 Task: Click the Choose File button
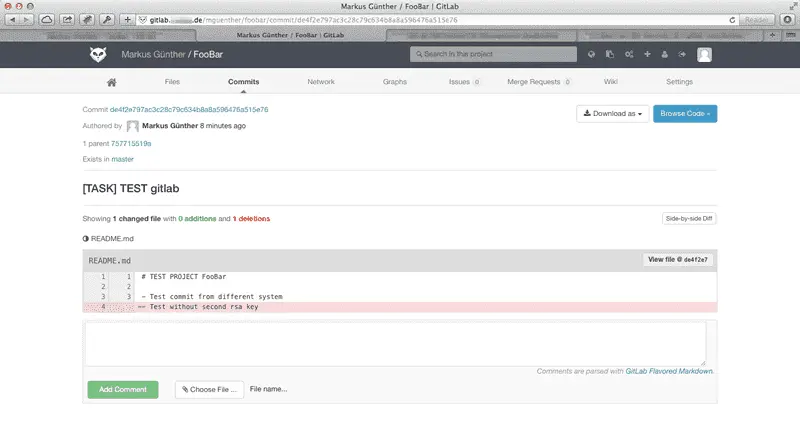(209, 389)
